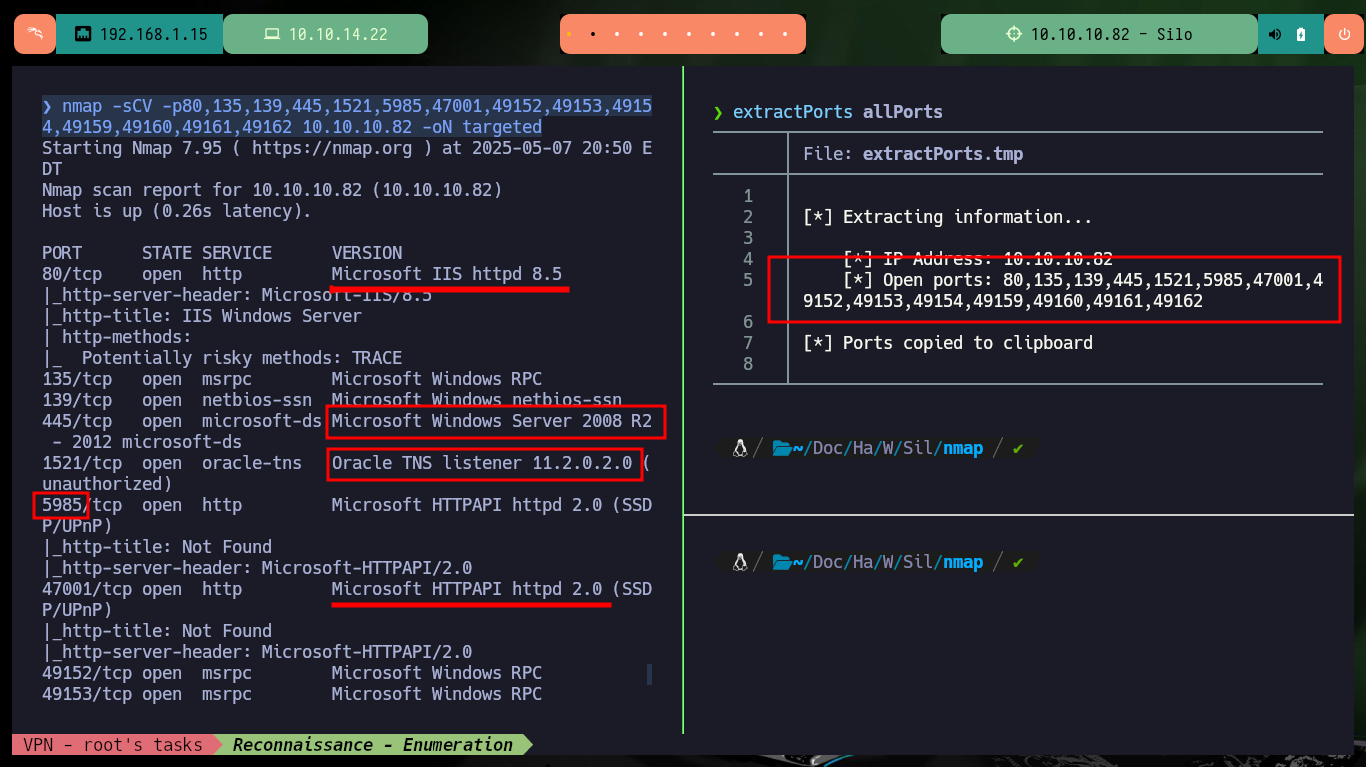Click the IP Address: 10.10.10.82 line
This screenshot has height=767, width=1366.
[978, 259]
